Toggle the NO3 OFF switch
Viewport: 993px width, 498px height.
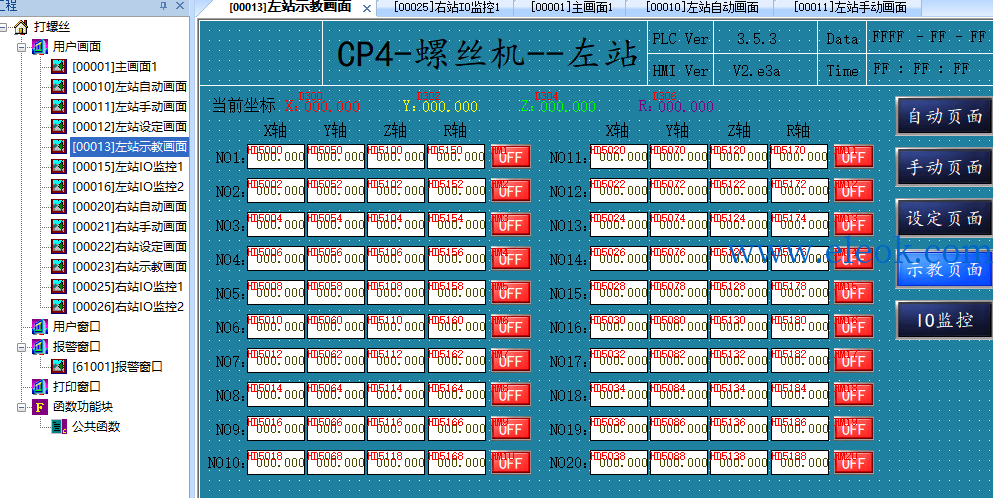510,225
